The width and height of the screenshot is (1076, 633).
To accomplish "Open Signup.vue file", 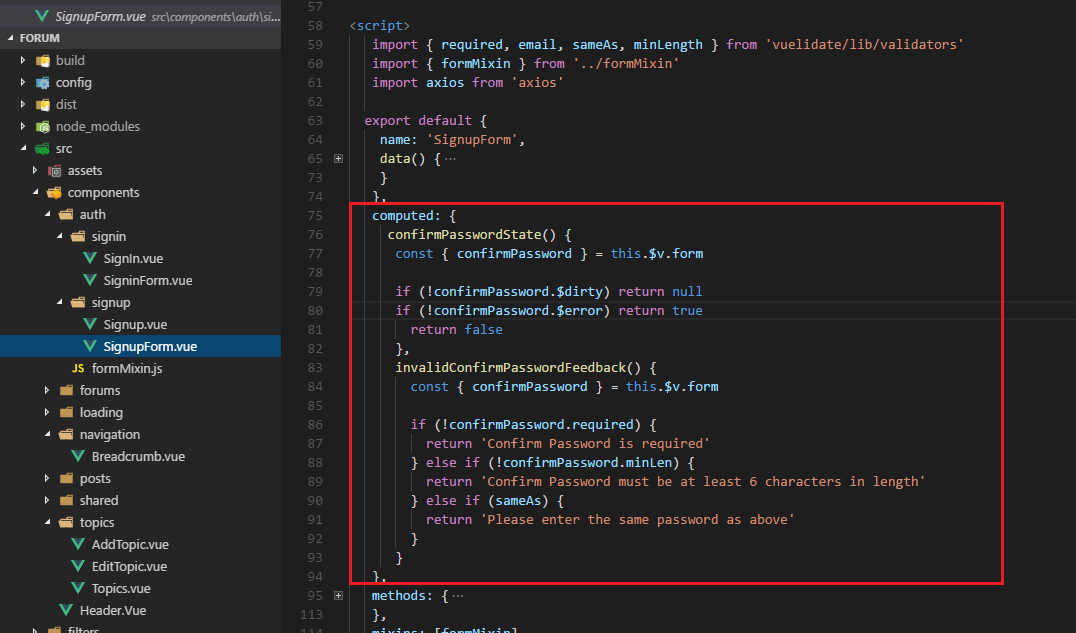I will coord(135,324).
